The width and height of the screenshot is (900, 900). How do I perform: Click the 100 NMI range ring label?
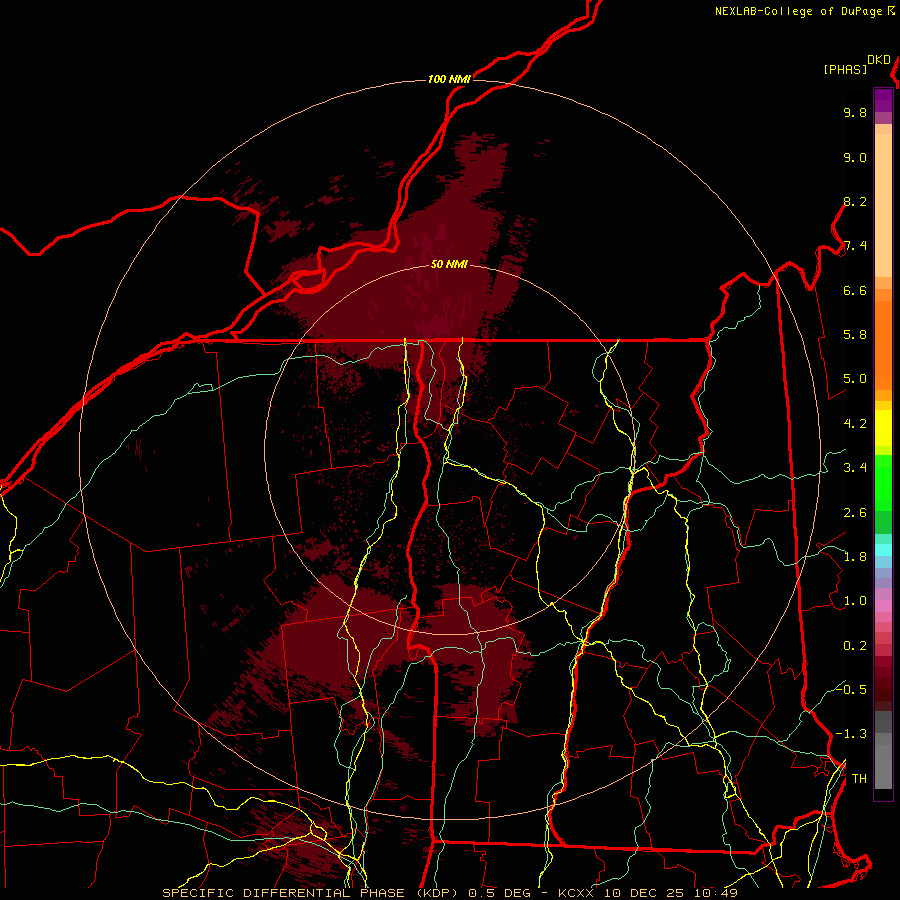[449, 79]
